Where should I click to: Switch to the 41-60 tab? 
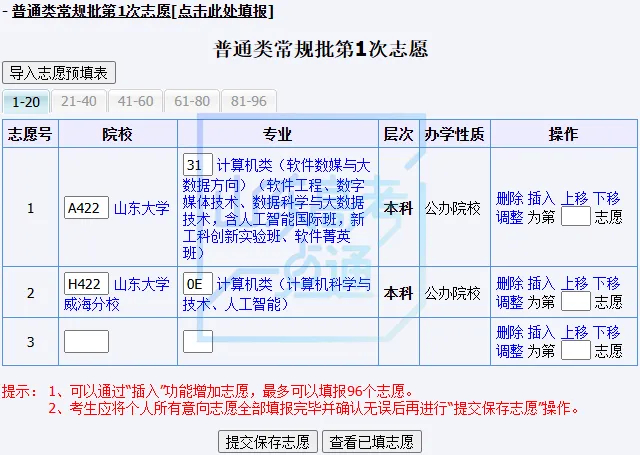135,101
